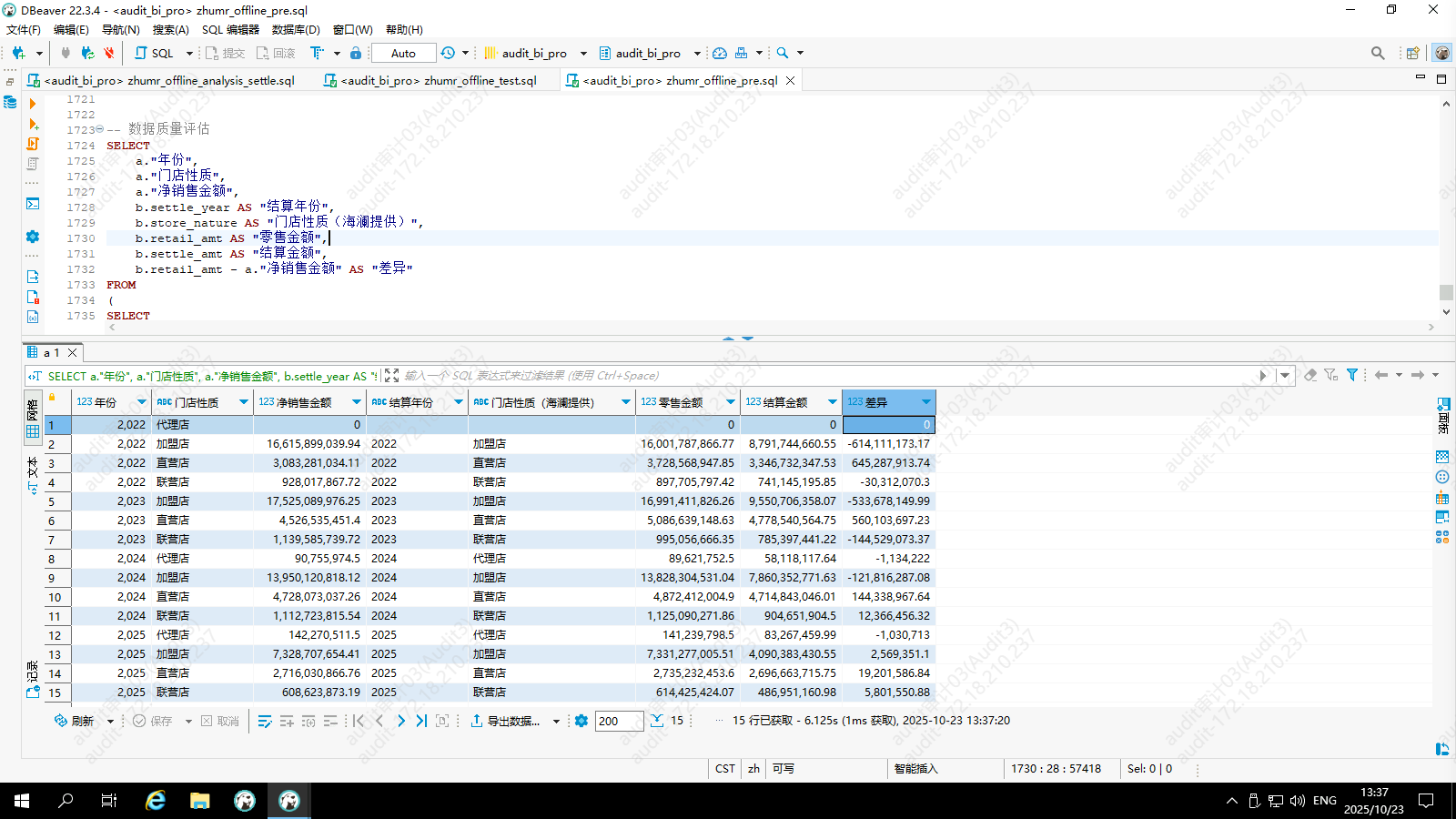
Task: Click the fetch size input showing 200
Action: coord(618,721)
